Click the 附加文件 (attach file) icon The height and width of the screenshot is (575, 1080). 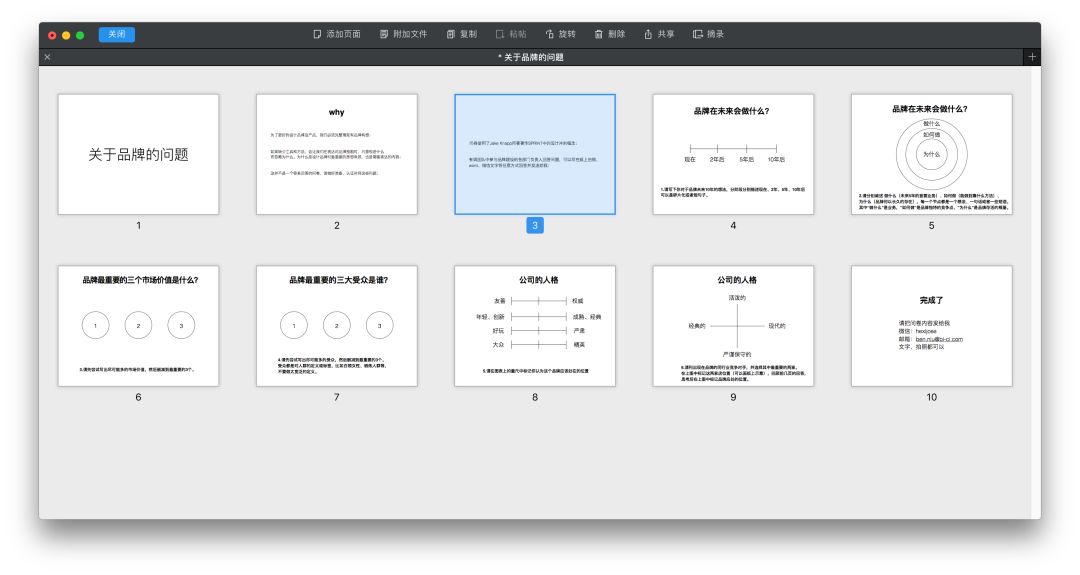point(385,34)
